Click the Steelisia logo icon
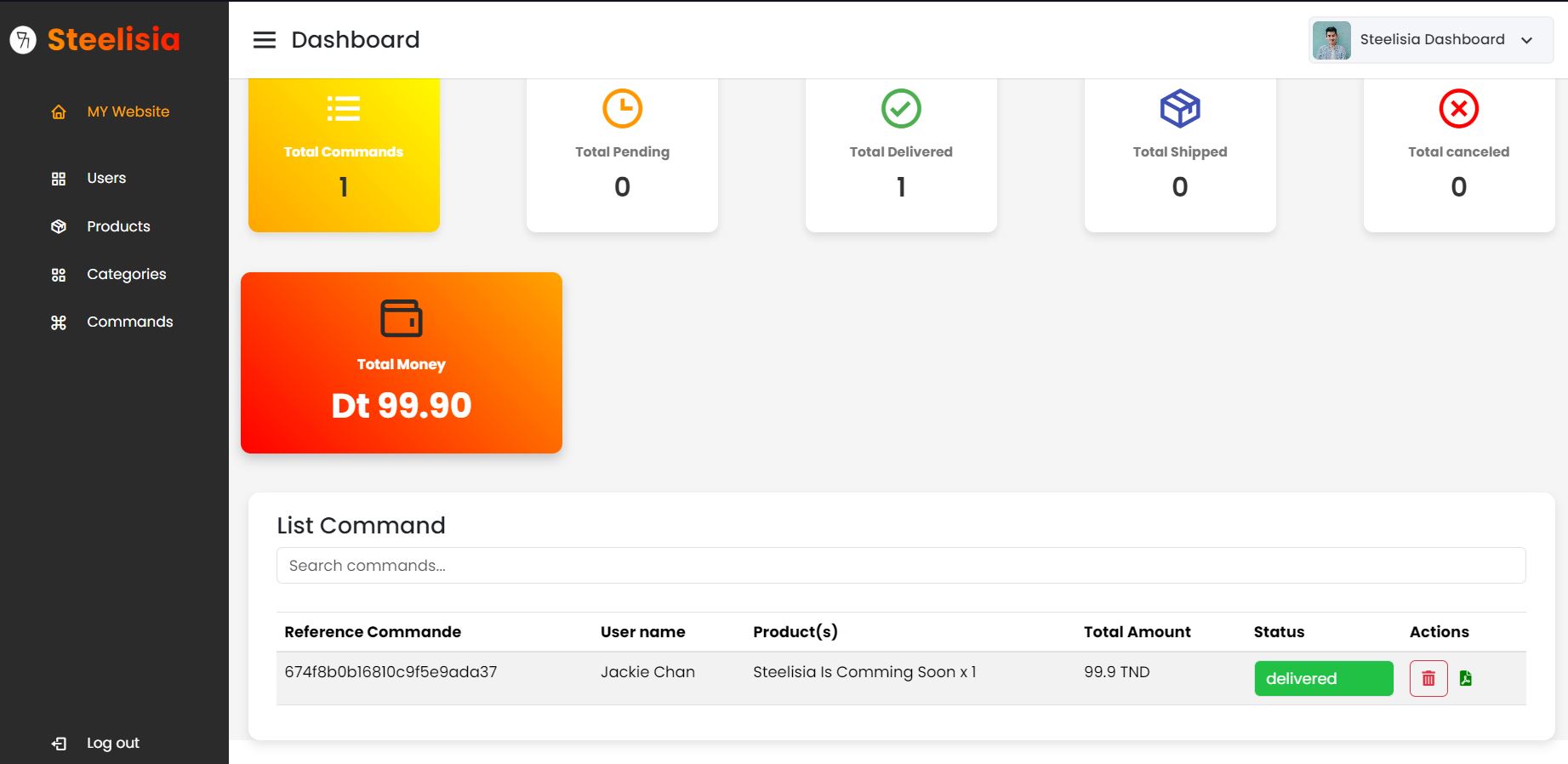The width and height of the screenshot is (1568, 764). [x=23, y=39]
